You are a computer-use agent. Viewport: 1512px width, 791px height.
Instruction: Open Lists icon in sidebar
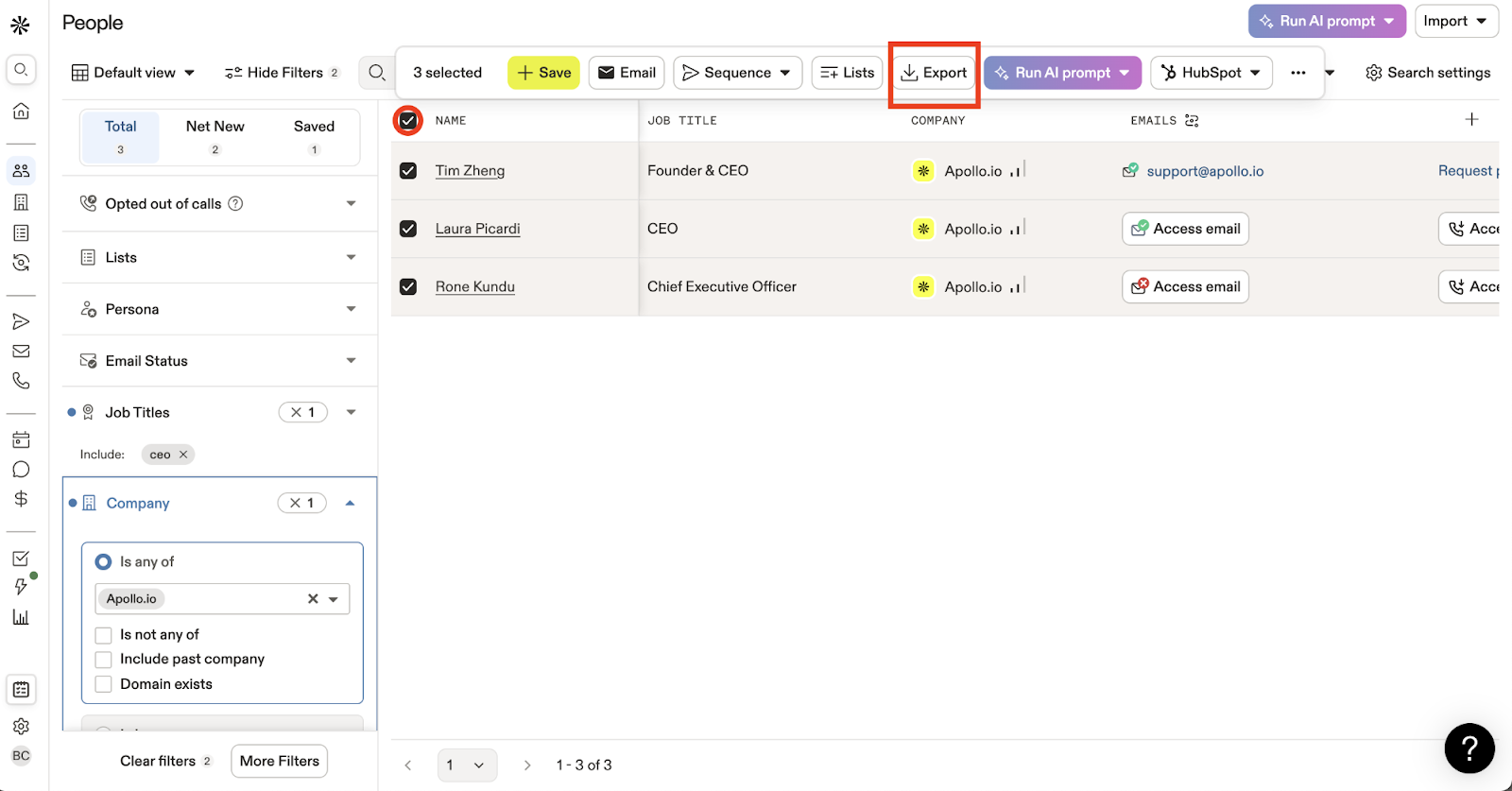(x=21, y=232)
